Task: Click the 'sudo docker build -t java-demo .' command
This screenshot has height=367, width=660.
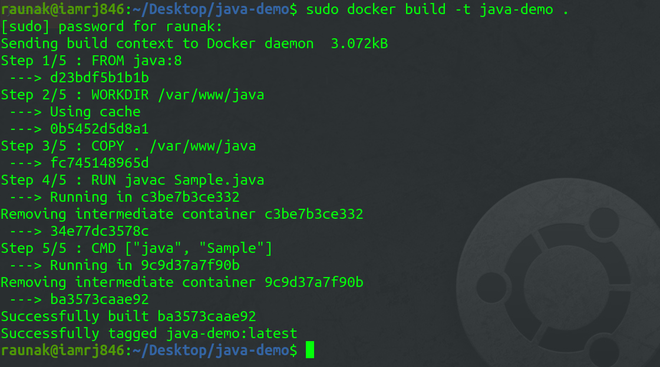Action: pyautogui.click(x=437, y=9)
